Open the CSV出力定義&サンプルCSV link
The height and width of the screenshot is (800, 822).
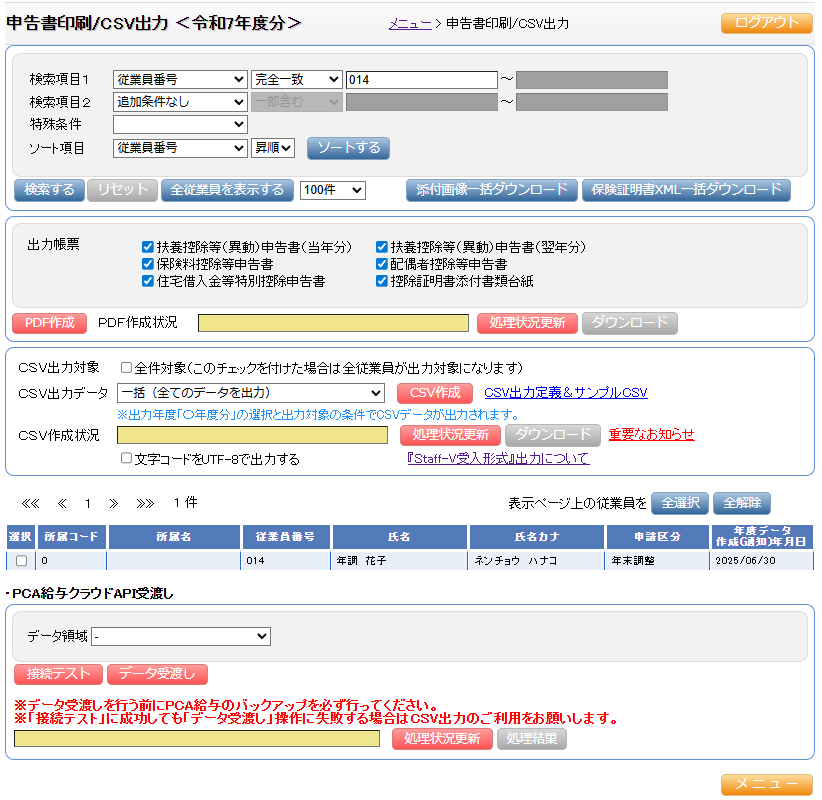point(565,393)
